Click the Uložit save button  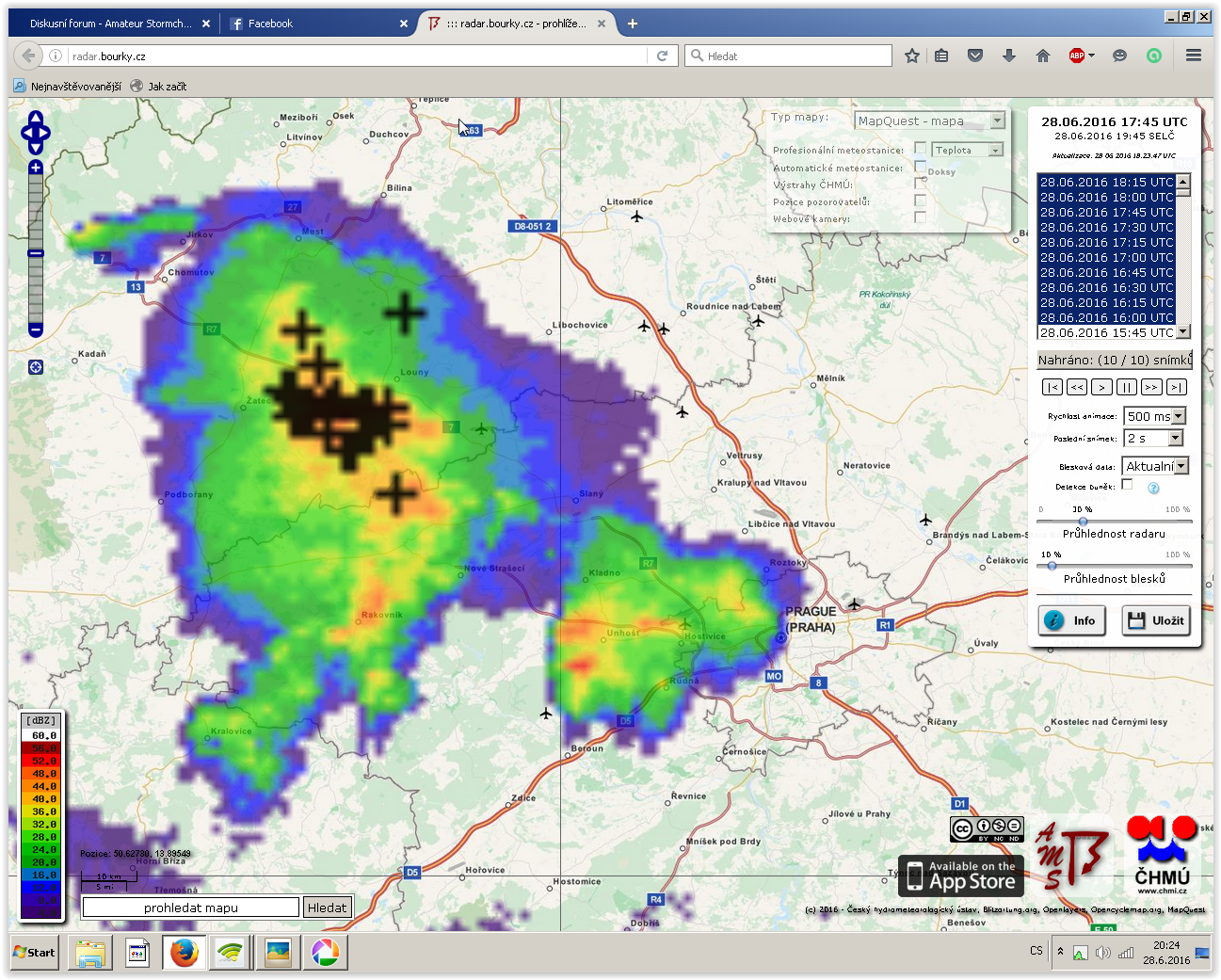click(1155, 620)
